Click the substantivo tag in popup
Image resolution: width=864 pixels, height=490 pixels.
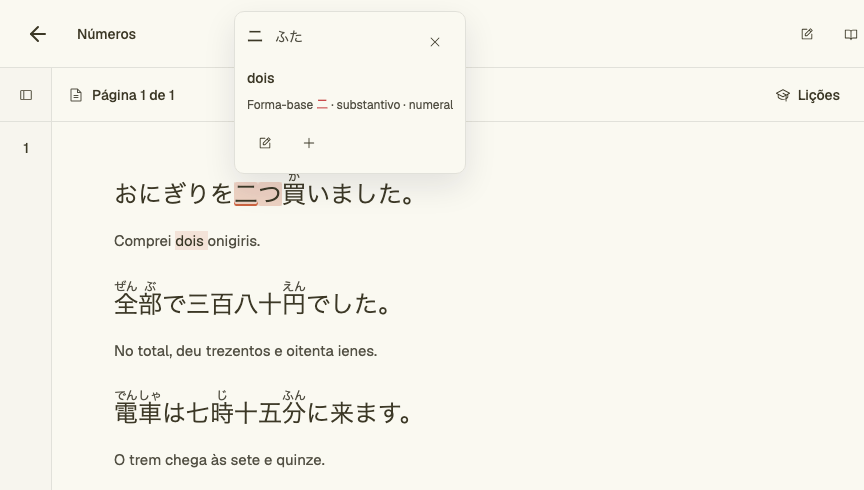point(368,105)
